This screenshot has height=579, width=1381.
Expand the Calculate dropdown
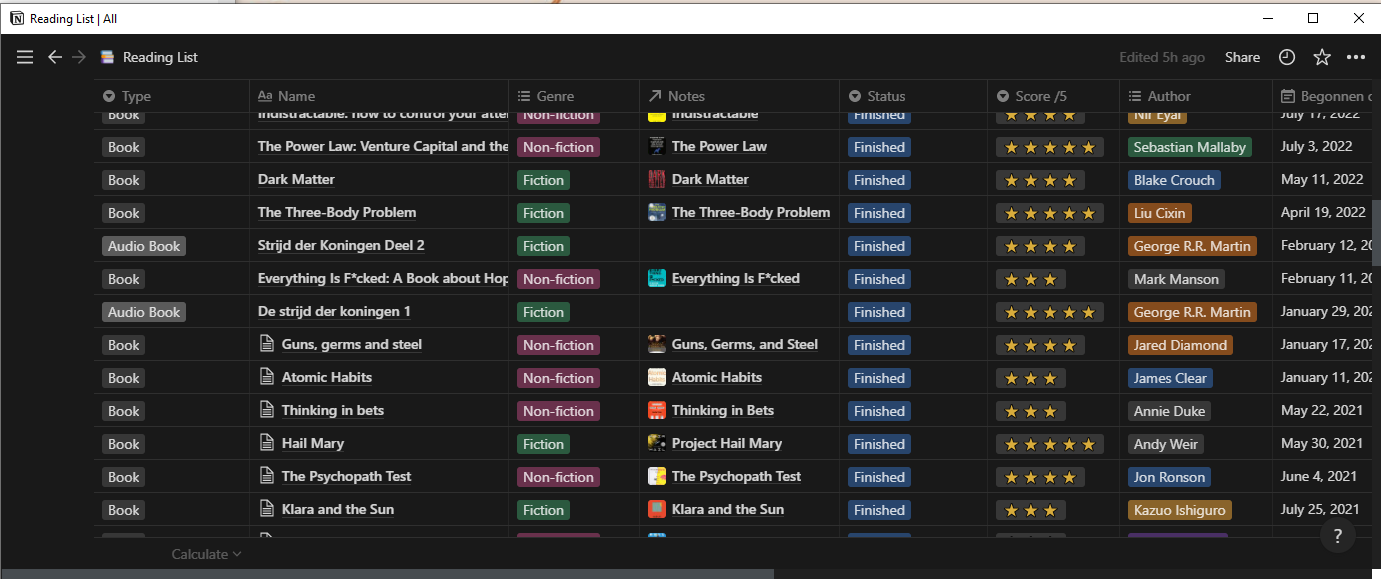[x=206, y=554]
